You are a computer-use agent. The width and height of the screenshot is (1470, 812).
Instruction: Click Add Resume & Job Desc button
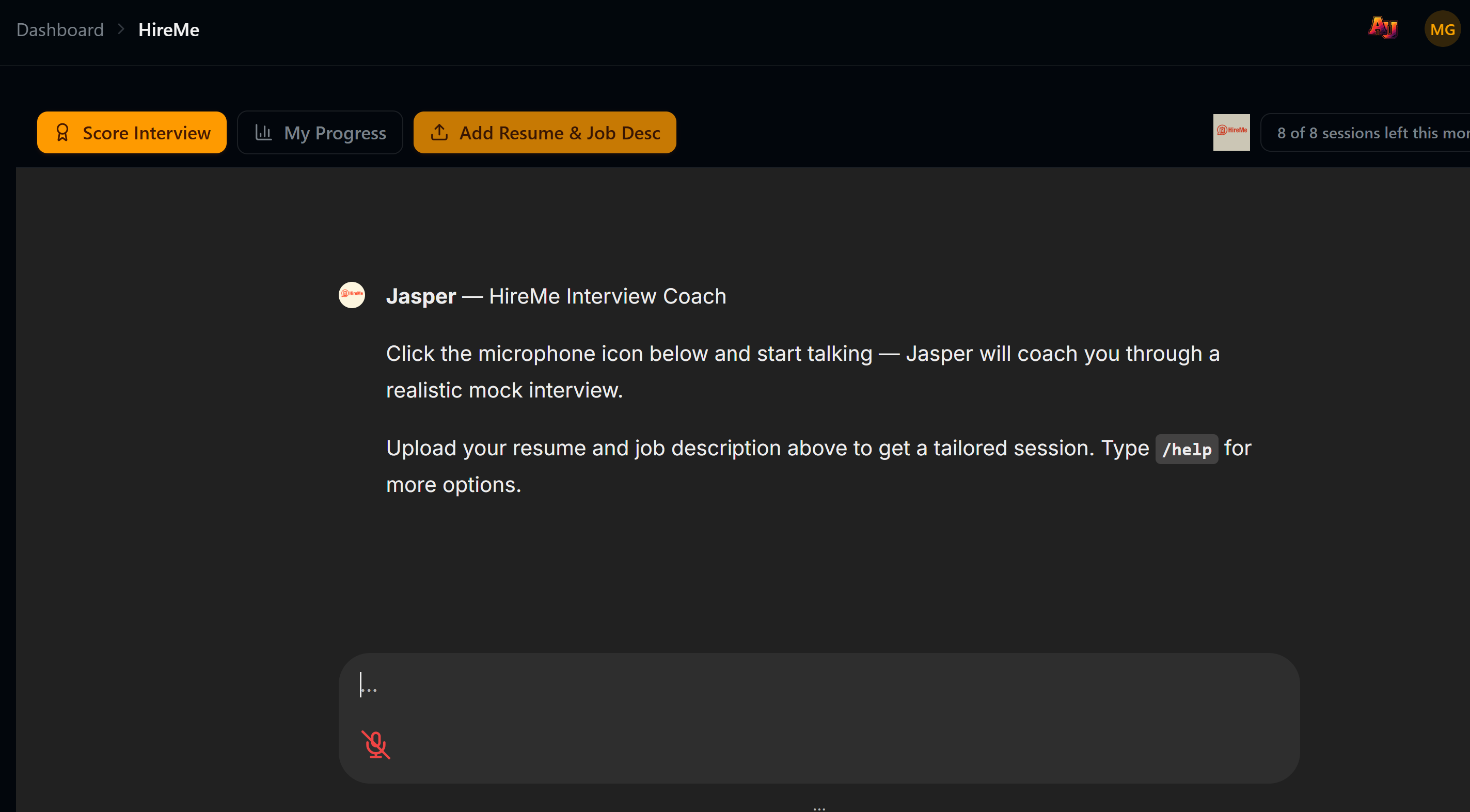(x=544, y=132)
